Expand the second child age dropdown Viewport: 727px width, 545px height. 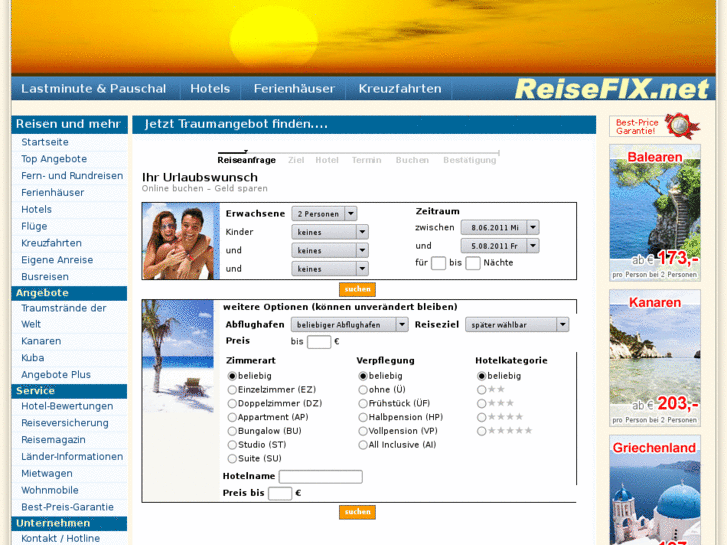click(330, 250)
